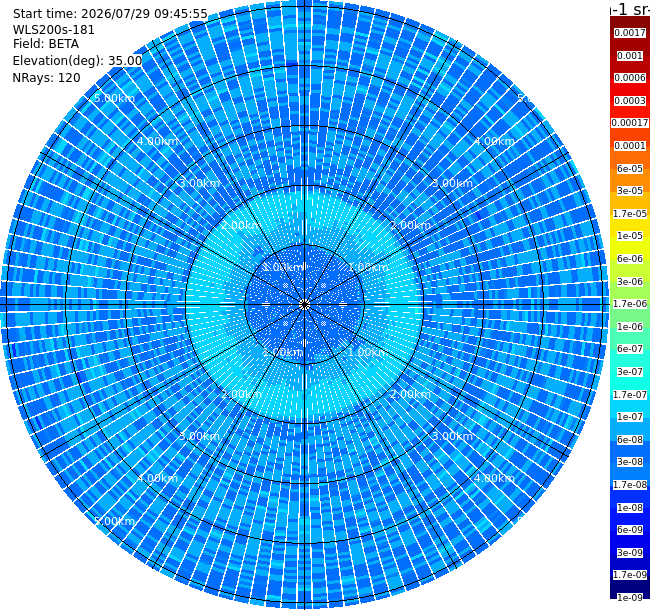Click the Field: BETA label
The width and height of the screenshot is (650, 610).
46,44
